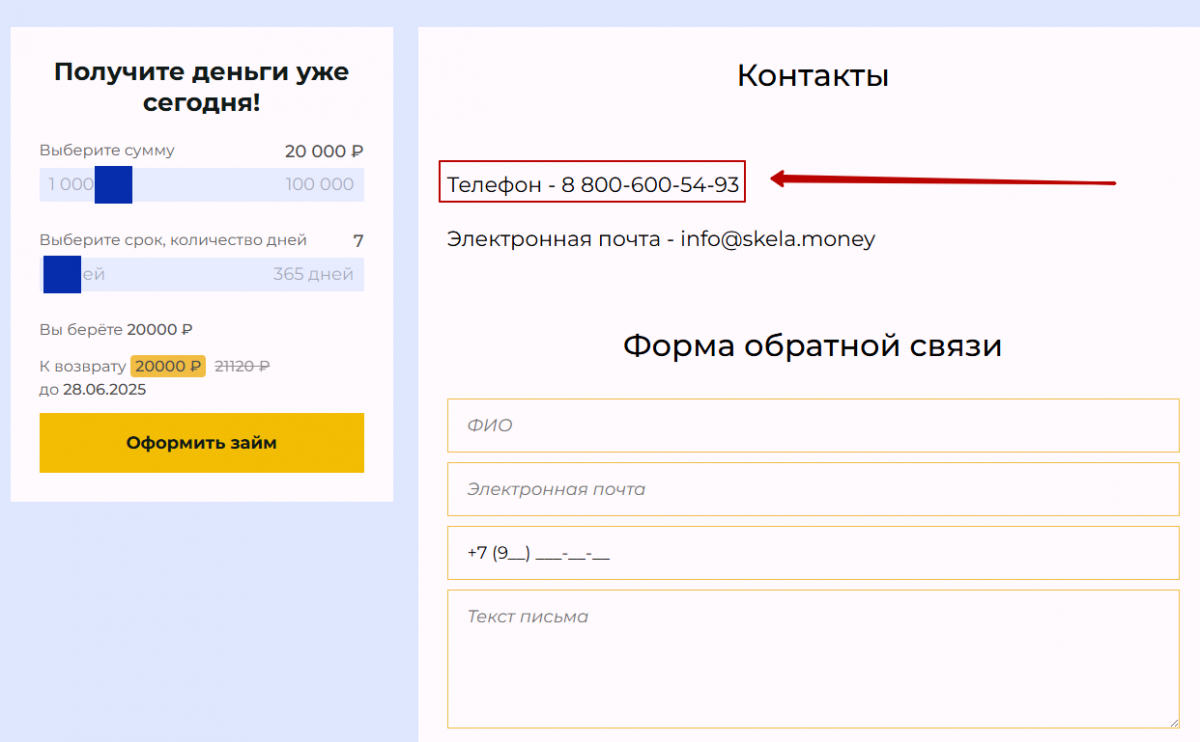This screenshot has height=742, width=1200.
Task: Click the 365 дней maximum term label
Action: tap(313, 274)
